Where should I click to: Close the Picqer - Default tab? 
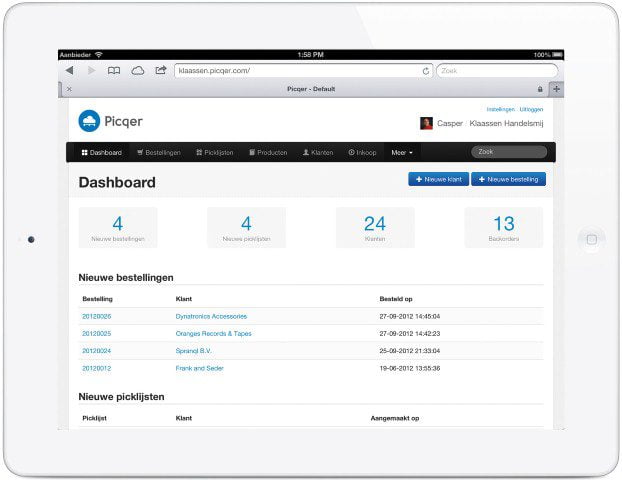(69, 89)
